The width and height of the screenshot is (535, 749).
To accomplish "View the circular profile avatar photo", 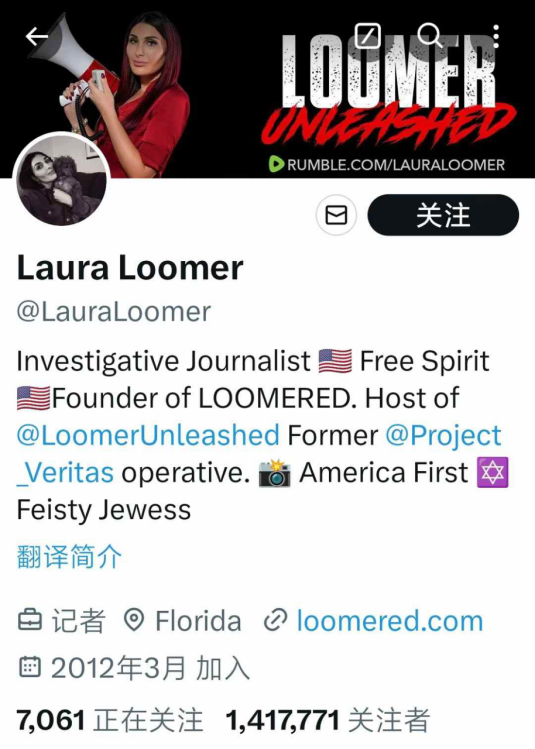I will (x=62, y=181).
